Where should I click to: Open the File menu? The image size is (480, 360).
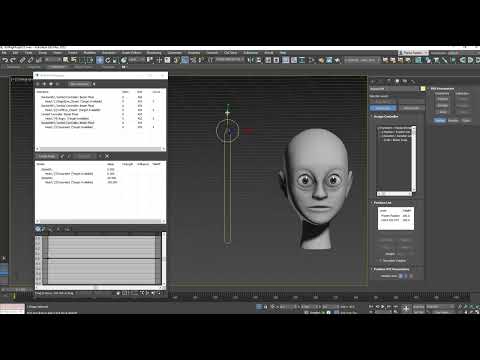pos(4,53)
